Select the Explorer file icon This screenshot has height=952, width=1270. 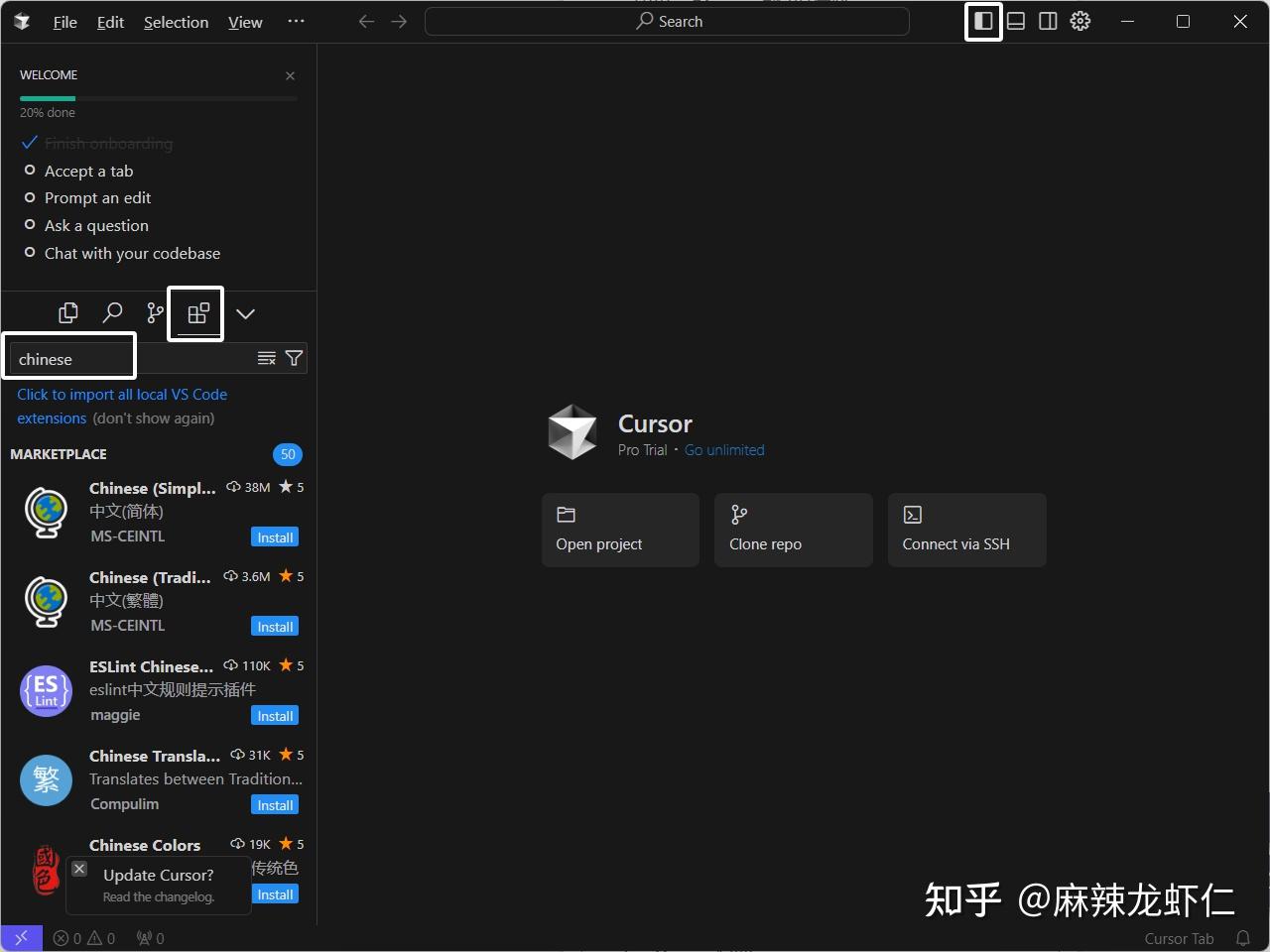[67, 312]
